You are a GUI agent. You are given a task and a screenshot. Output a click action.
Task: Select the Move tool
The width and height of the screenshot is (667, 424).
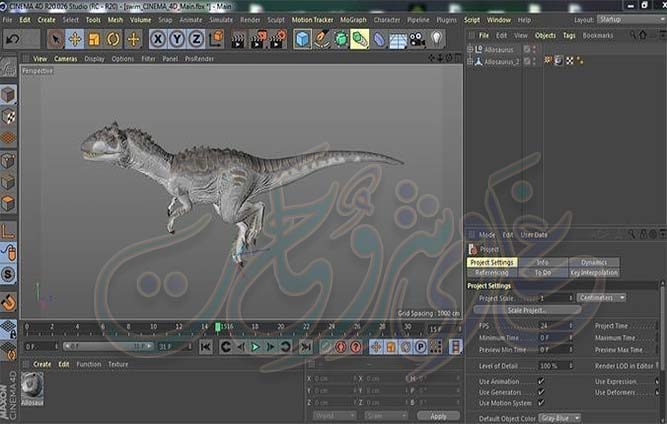click(x=75, y=39)
